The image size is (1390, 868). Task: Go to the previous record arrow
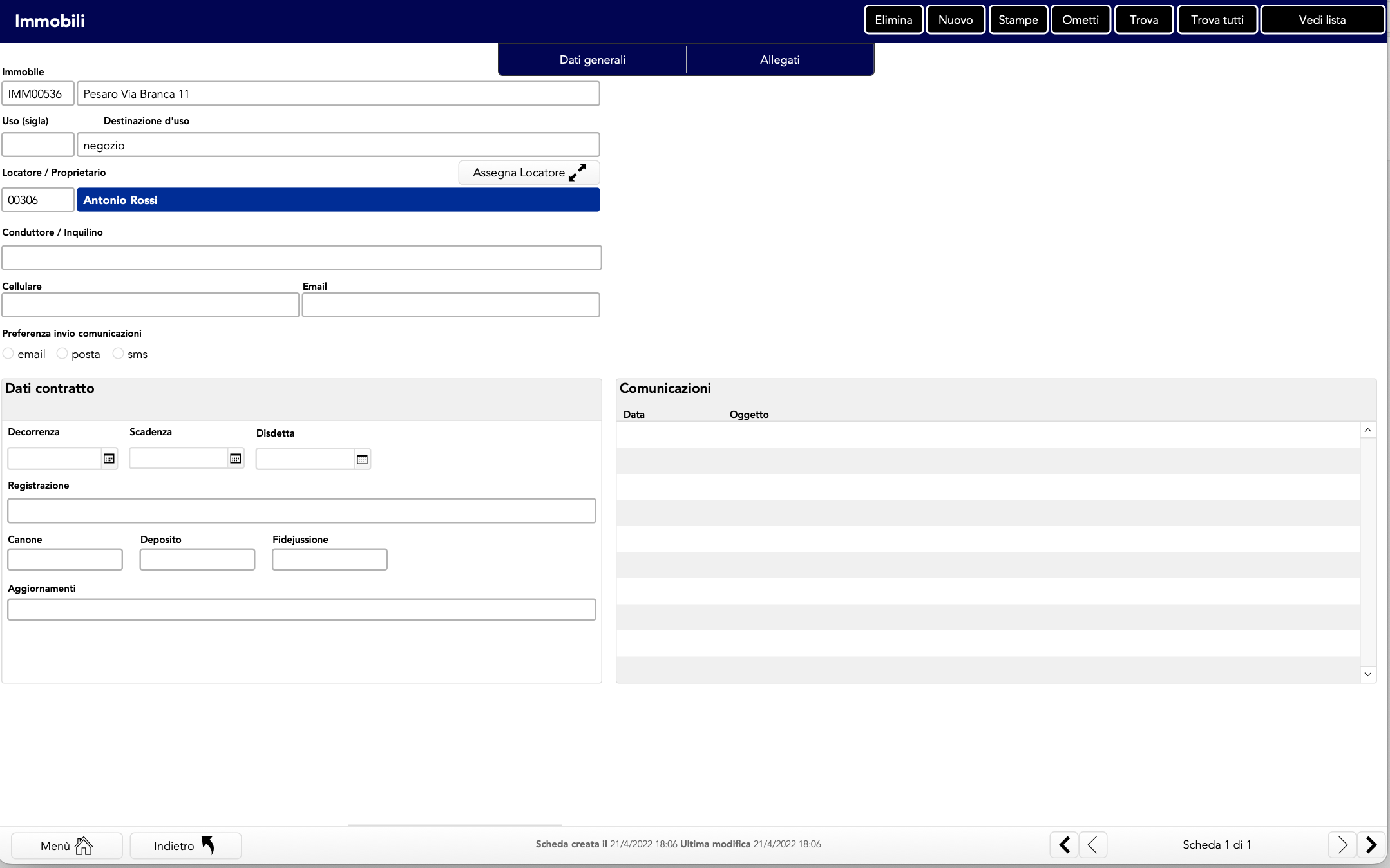coord(1092,844)
